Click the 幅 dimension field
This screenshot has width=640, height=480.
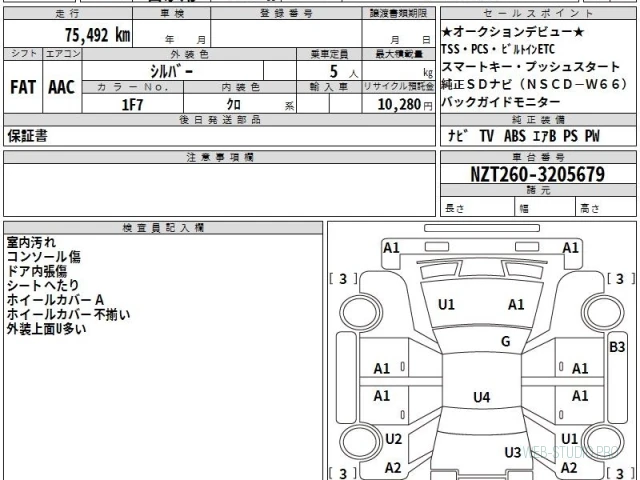pyautogui.click(x=545, y=207)
